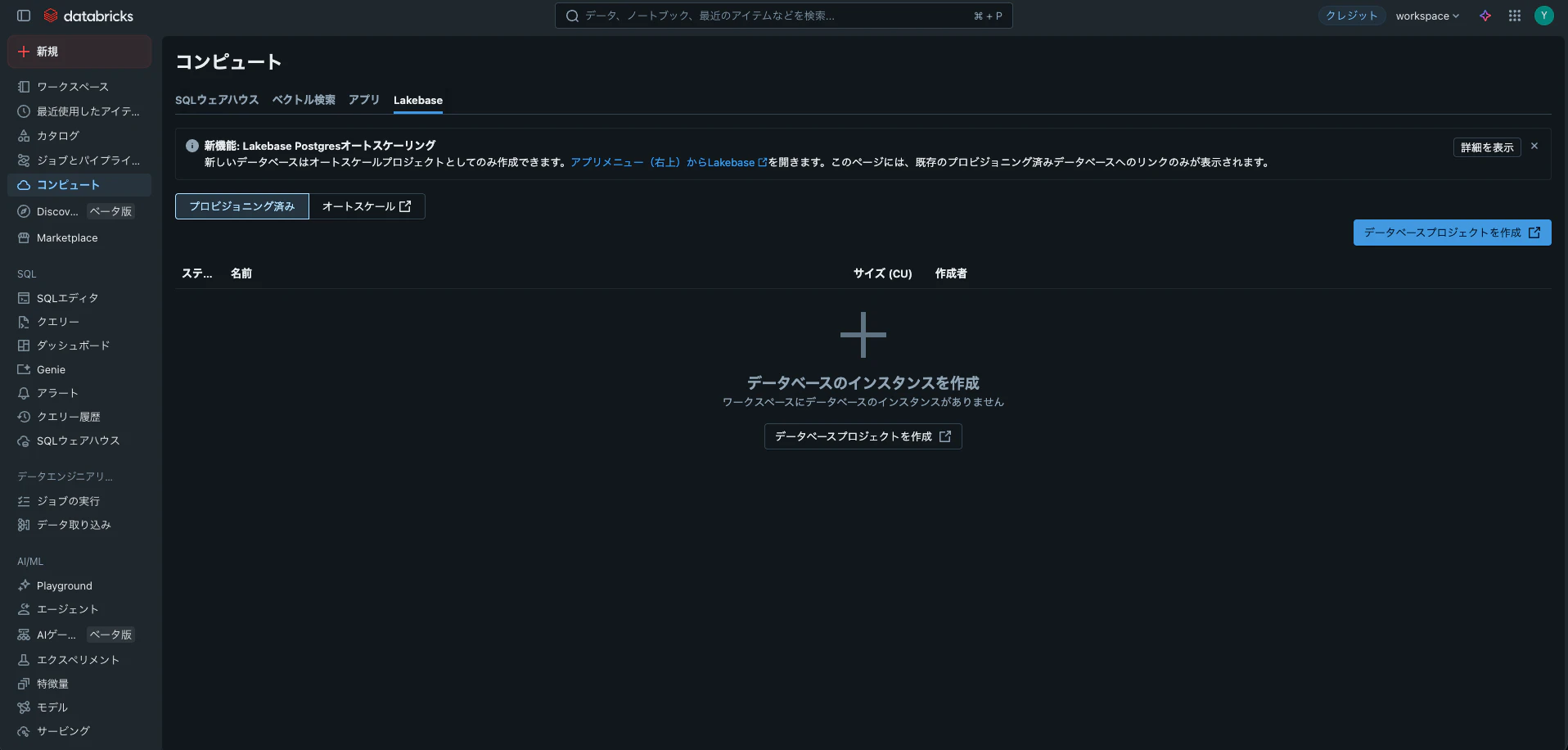Select the Lakebase tab
Viewport: 1568px width, 750px height.
click(x=418, y=100)
